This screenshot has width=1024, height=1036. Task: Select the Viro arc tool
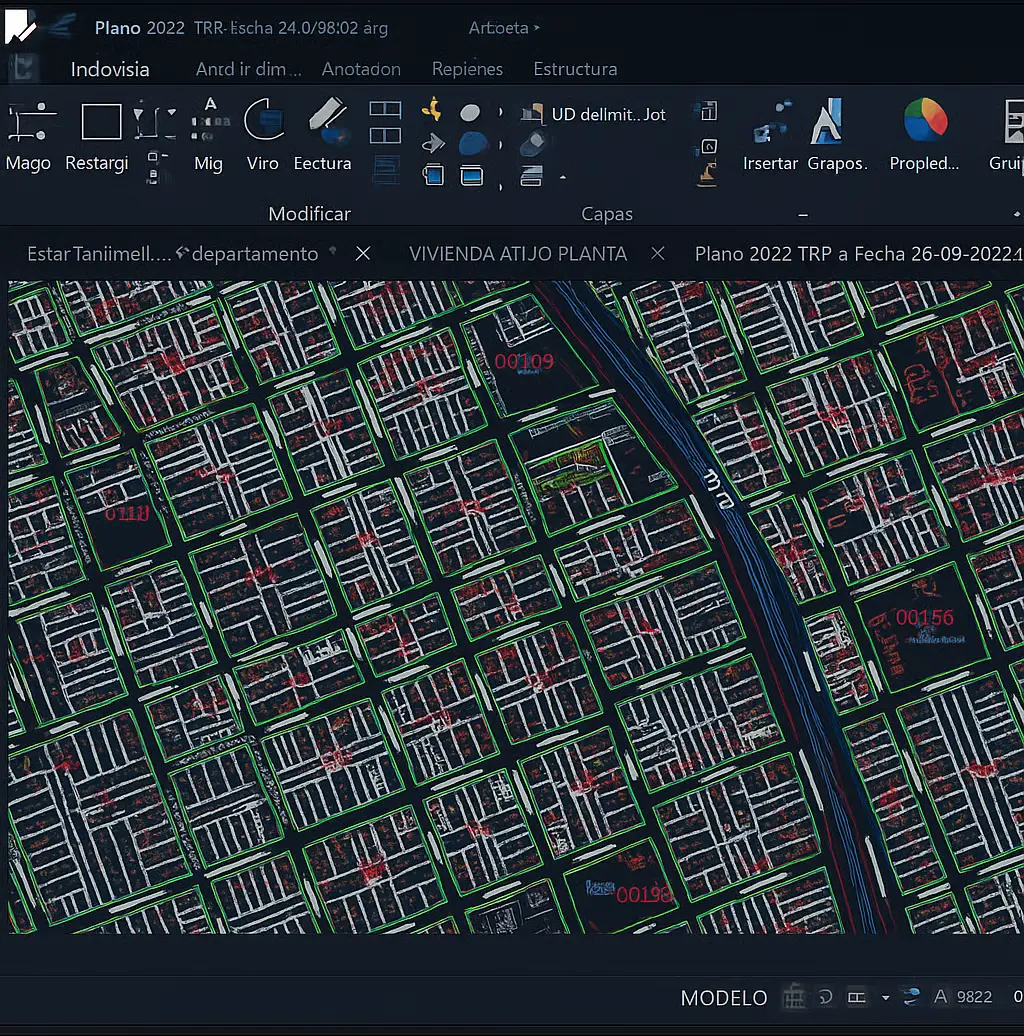click(x=264, y=120)
